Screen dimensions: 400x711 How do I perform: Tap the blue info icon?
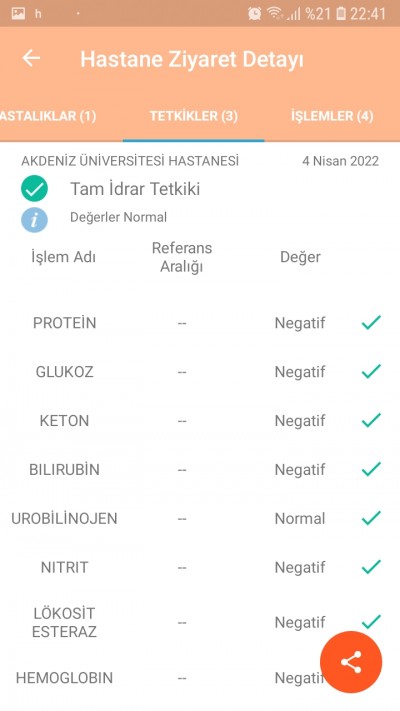(34, 220)
